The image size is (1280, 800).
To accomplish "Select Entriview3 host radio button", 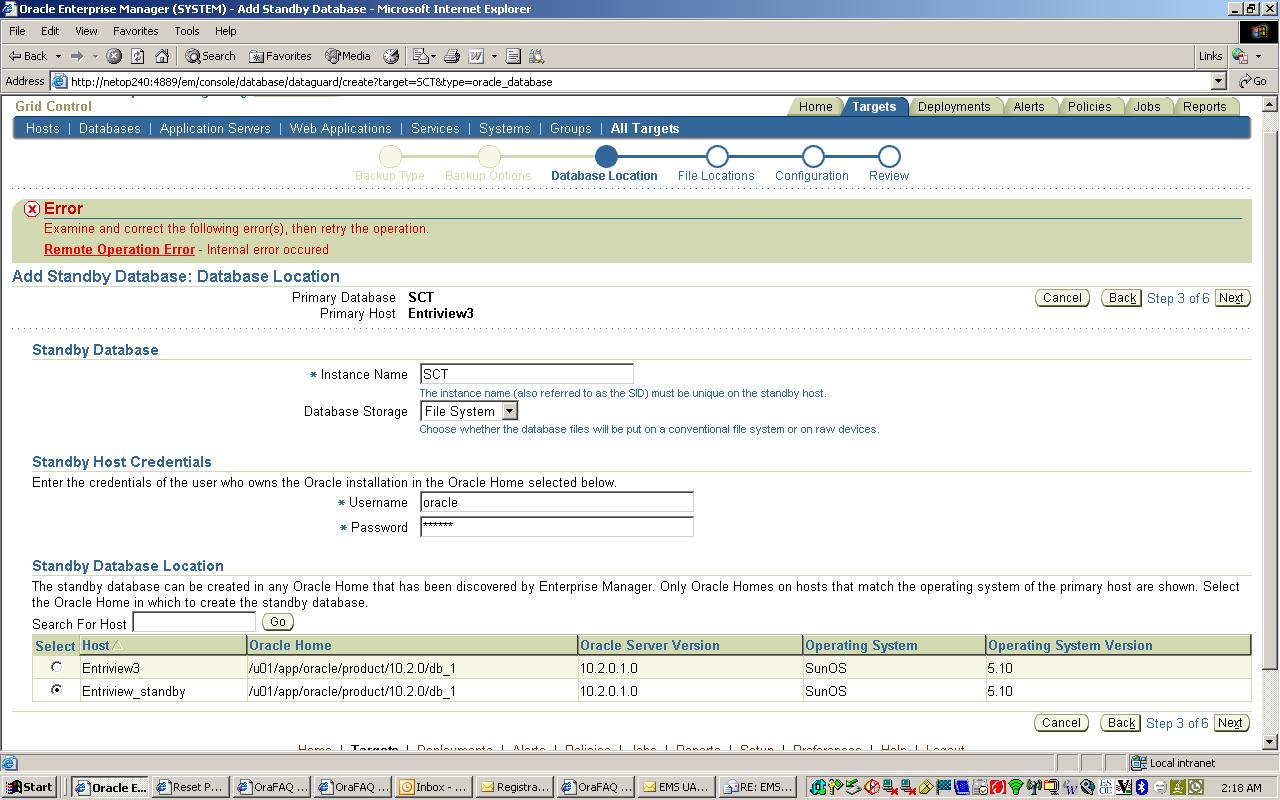I will [x=56, y=667].
